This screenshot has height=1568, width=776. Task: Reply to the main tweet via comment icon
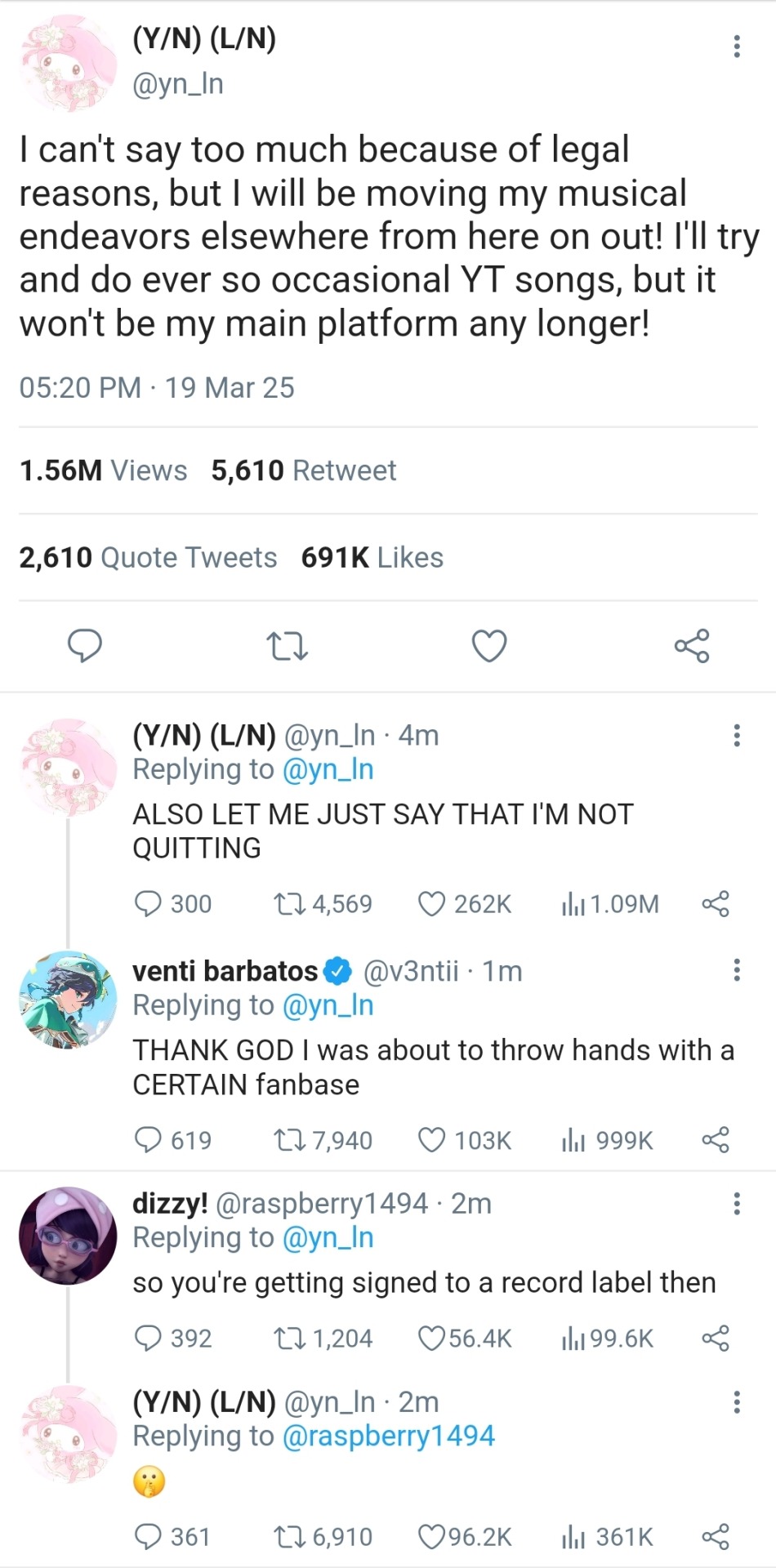pyautogui.click(x=84, y=646)
